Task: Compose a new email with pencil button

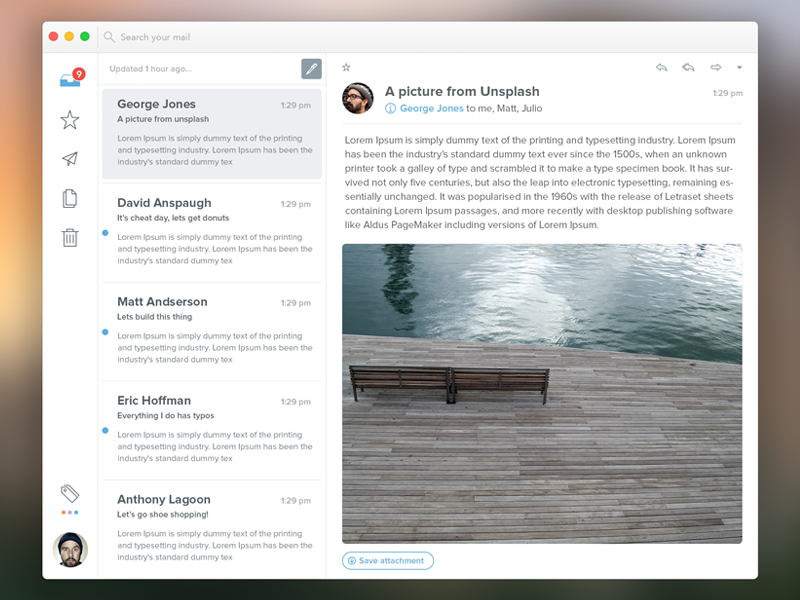Action: (x=311, y=68)
